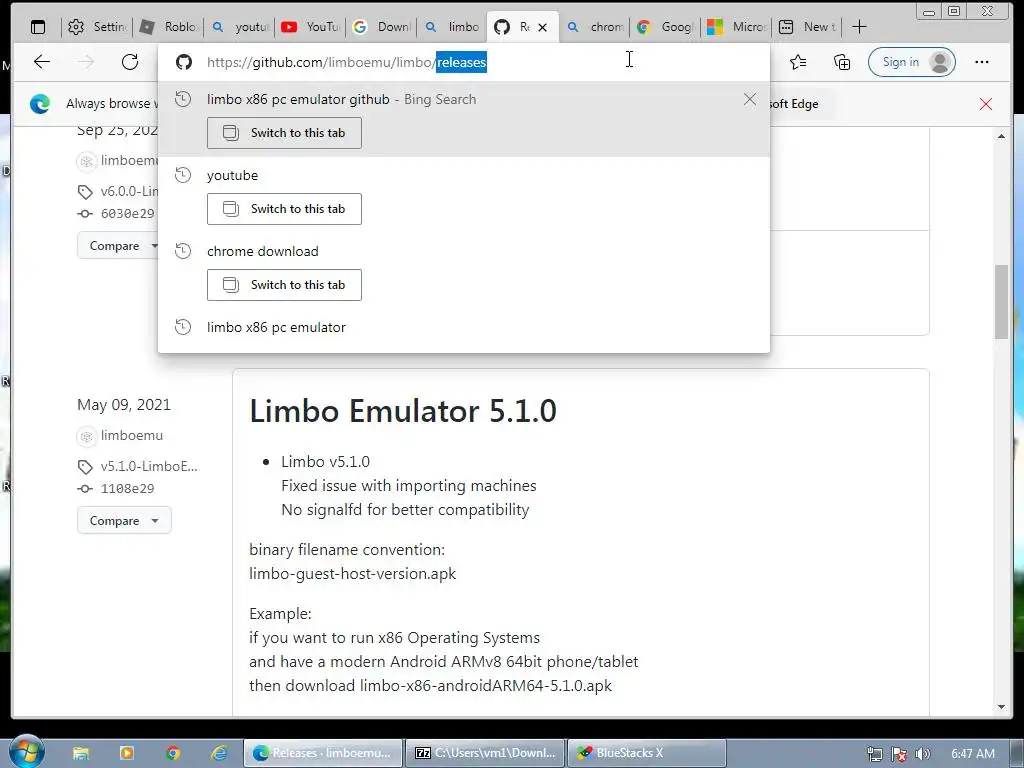1024x768 pixels.
Task: Open the Collections icon
Action: [842, 62]
